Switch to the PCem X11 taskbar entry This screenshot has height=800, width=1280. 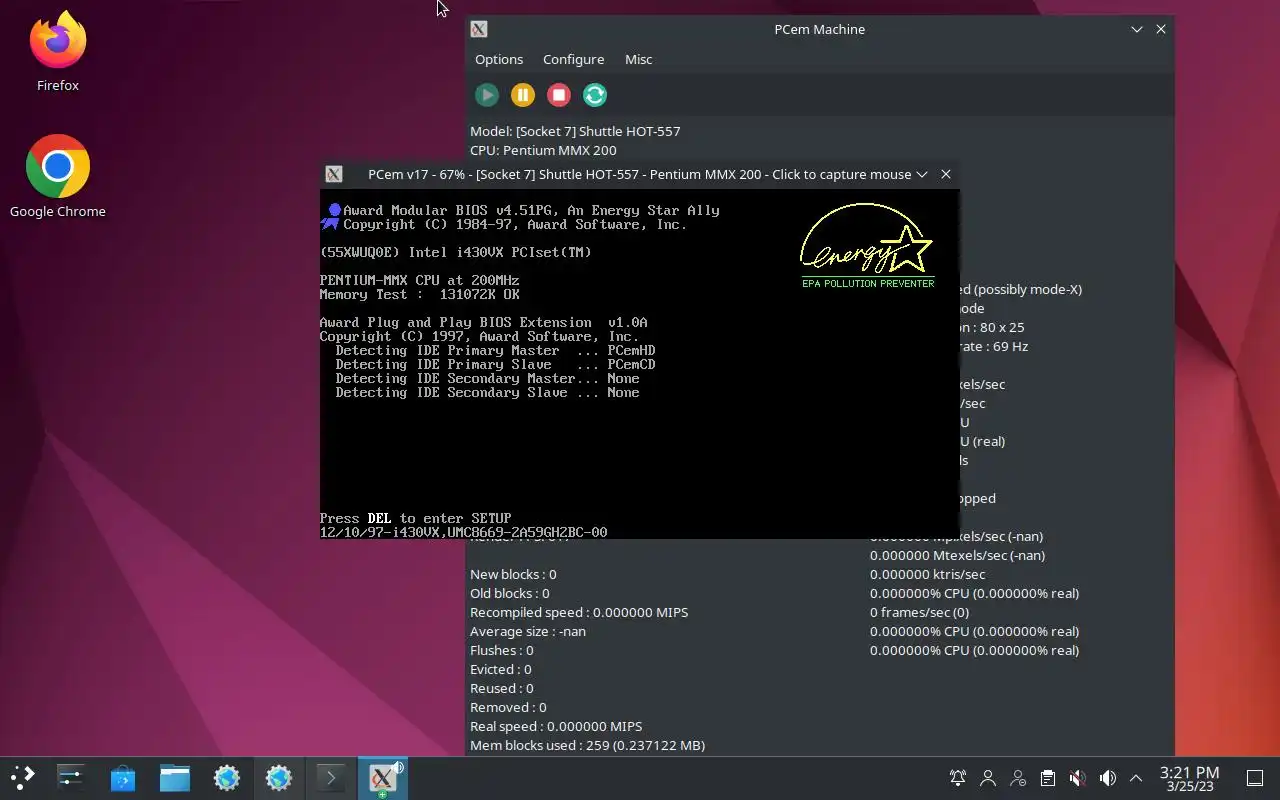pyautogui.click(x=382, y=777)
